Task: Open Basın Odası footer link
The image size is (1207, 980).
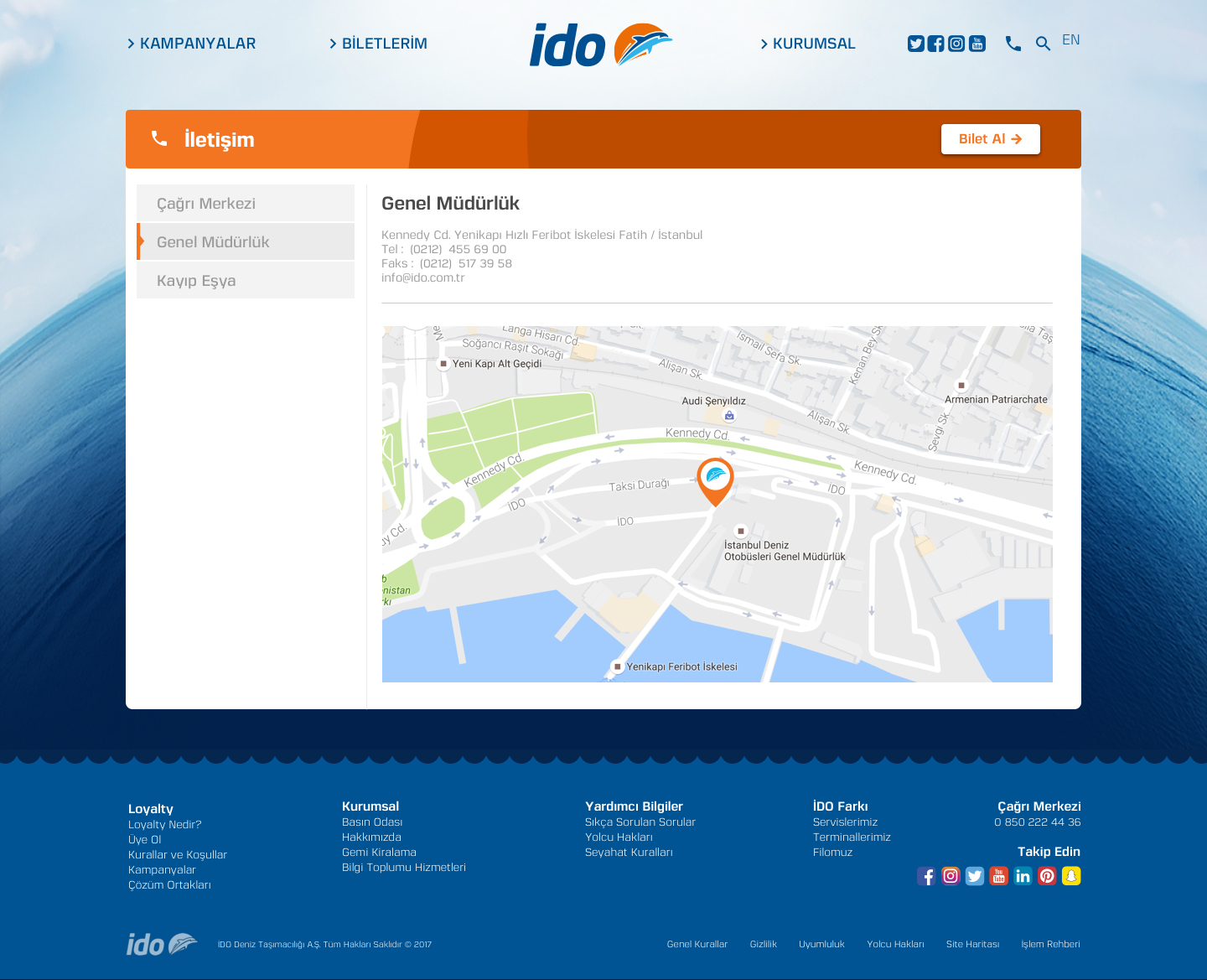Action: pyautogui.click(x=372, y=822)
